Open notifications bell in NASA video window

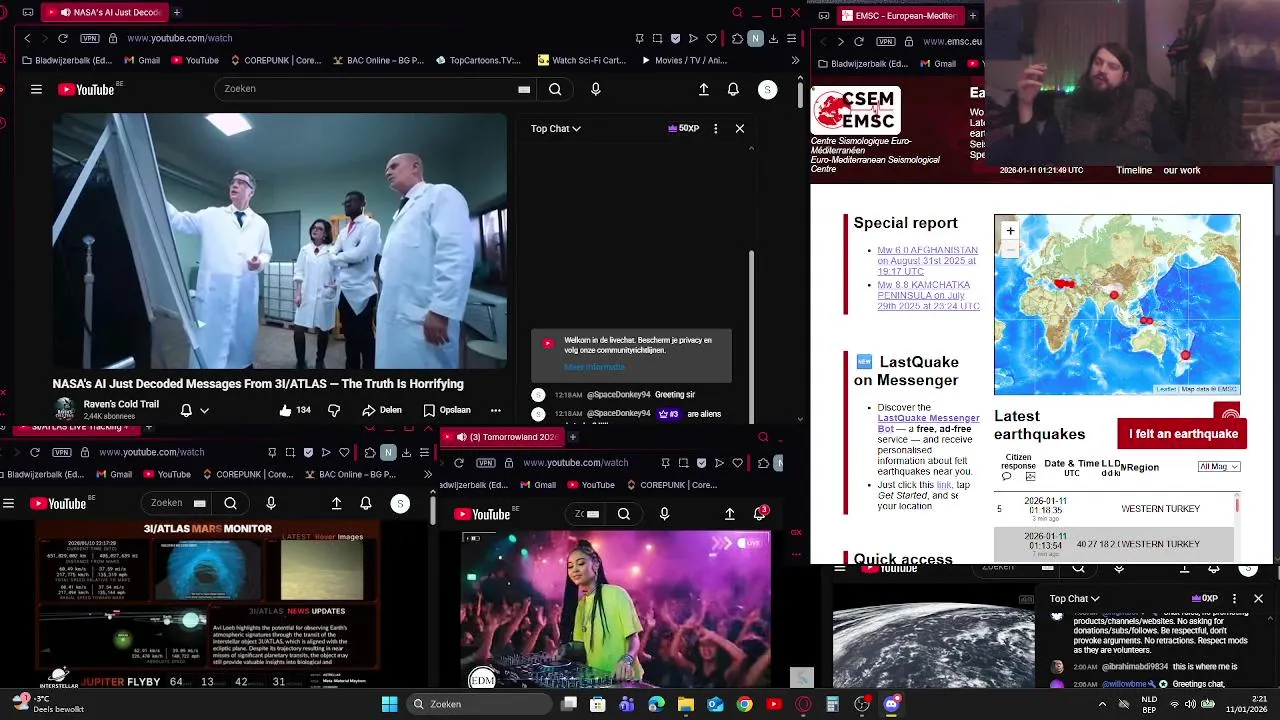[x=733, y=89]
